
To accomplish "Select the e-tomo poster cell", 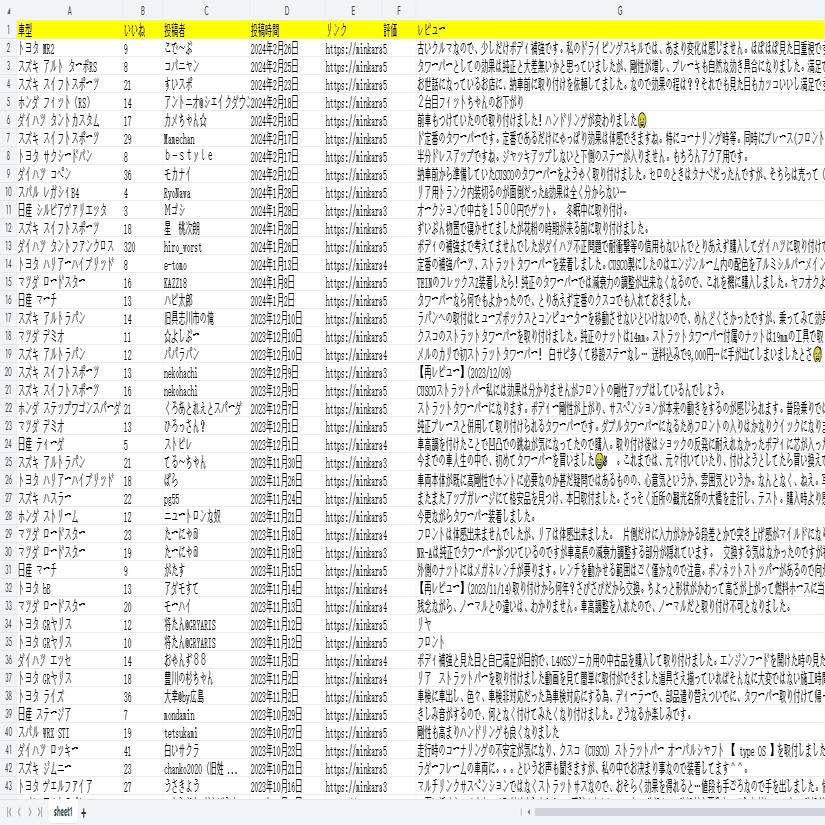I will coord(206,264).
